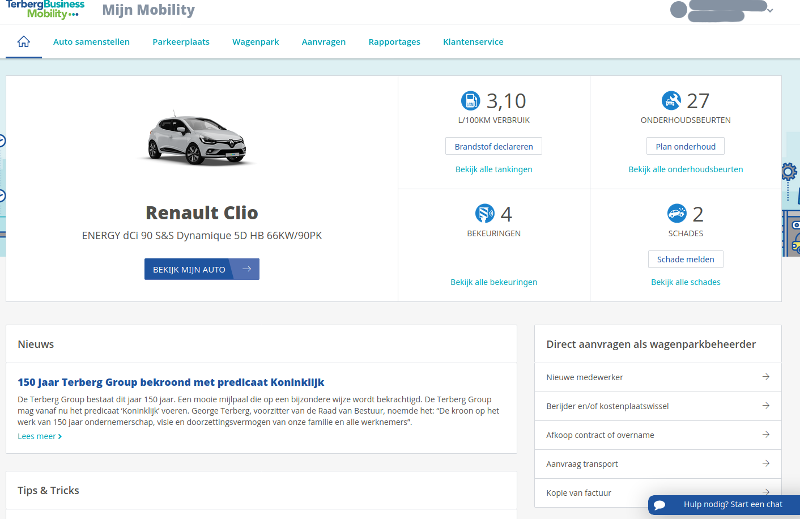This screenshot has width=800, height=519.
Task: Select Nieuwe medewerker request
Action: click(x=658, y=377)
